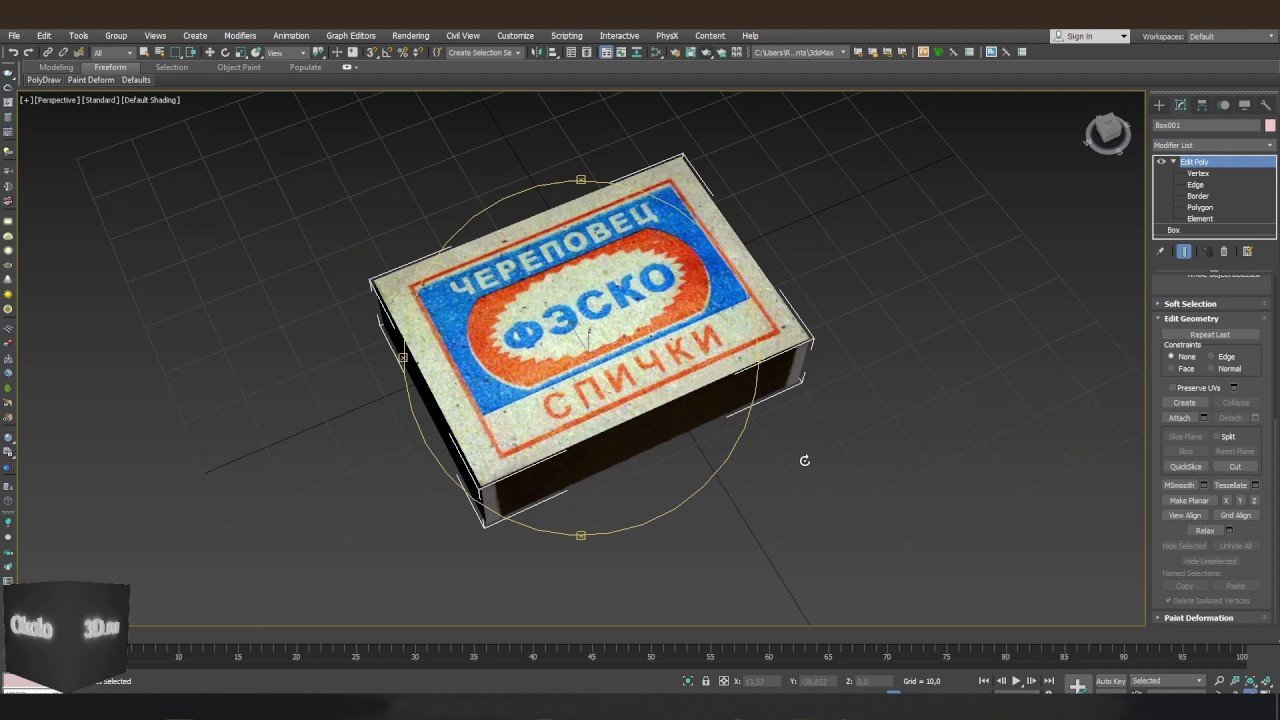Enable the Preserve UVs checkbox

coord(1172,388)
